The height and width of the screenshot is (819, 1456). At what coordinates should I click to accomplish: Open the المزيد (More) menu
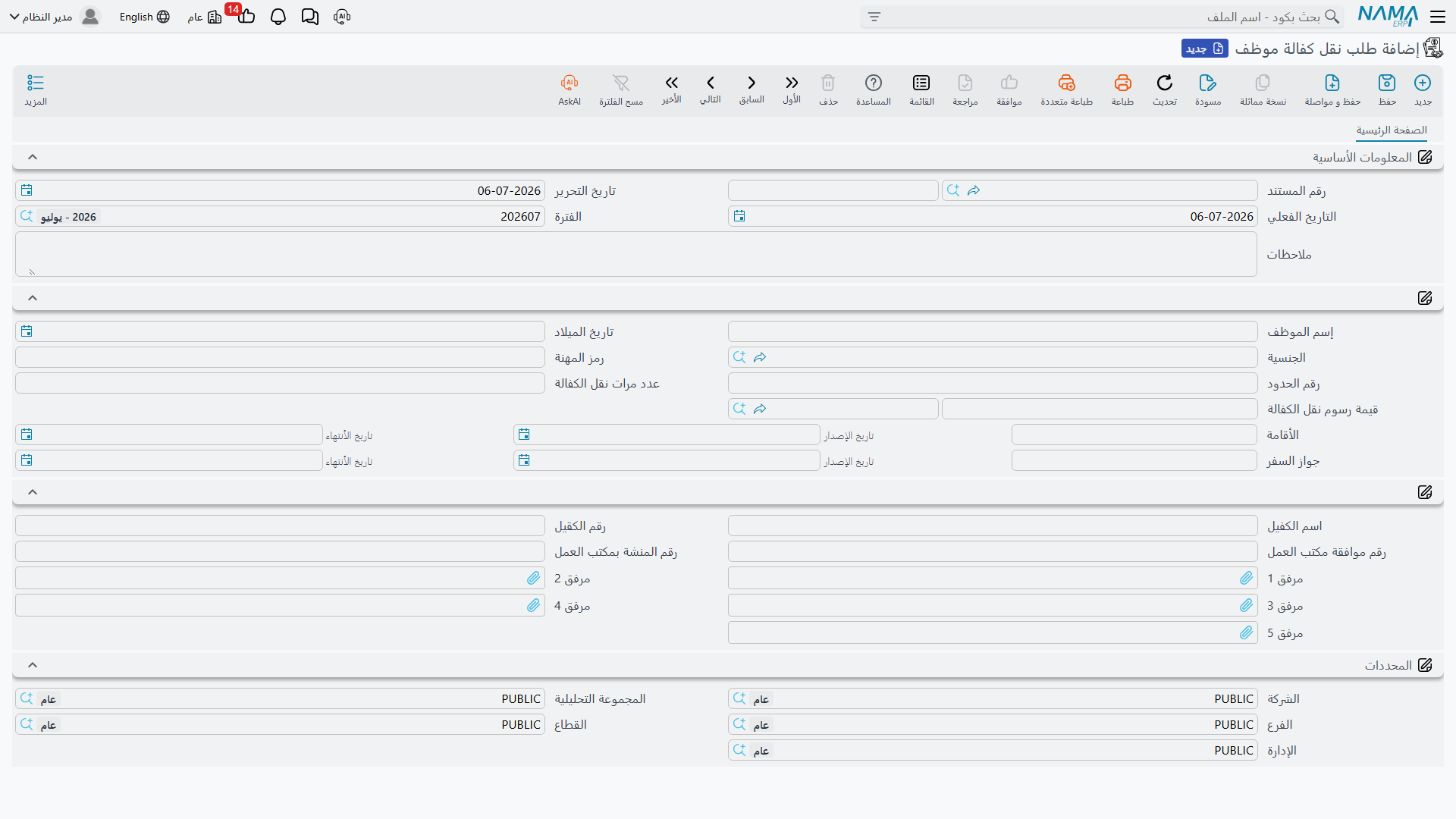pyautogui.click(x=36, y=89)
